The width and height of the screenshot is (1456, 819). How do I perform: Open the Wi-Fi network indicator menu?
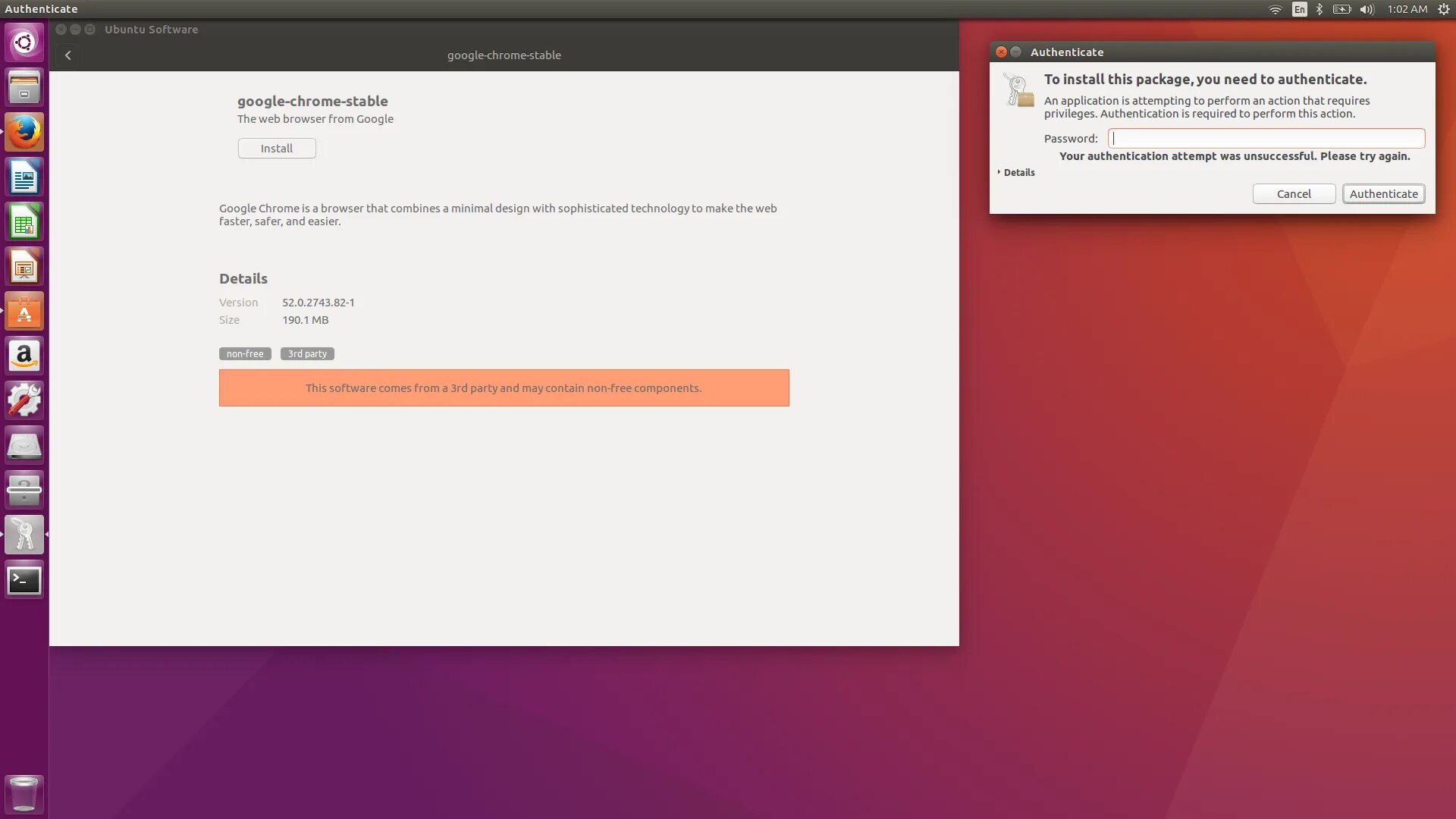[x=1275, y=9]
